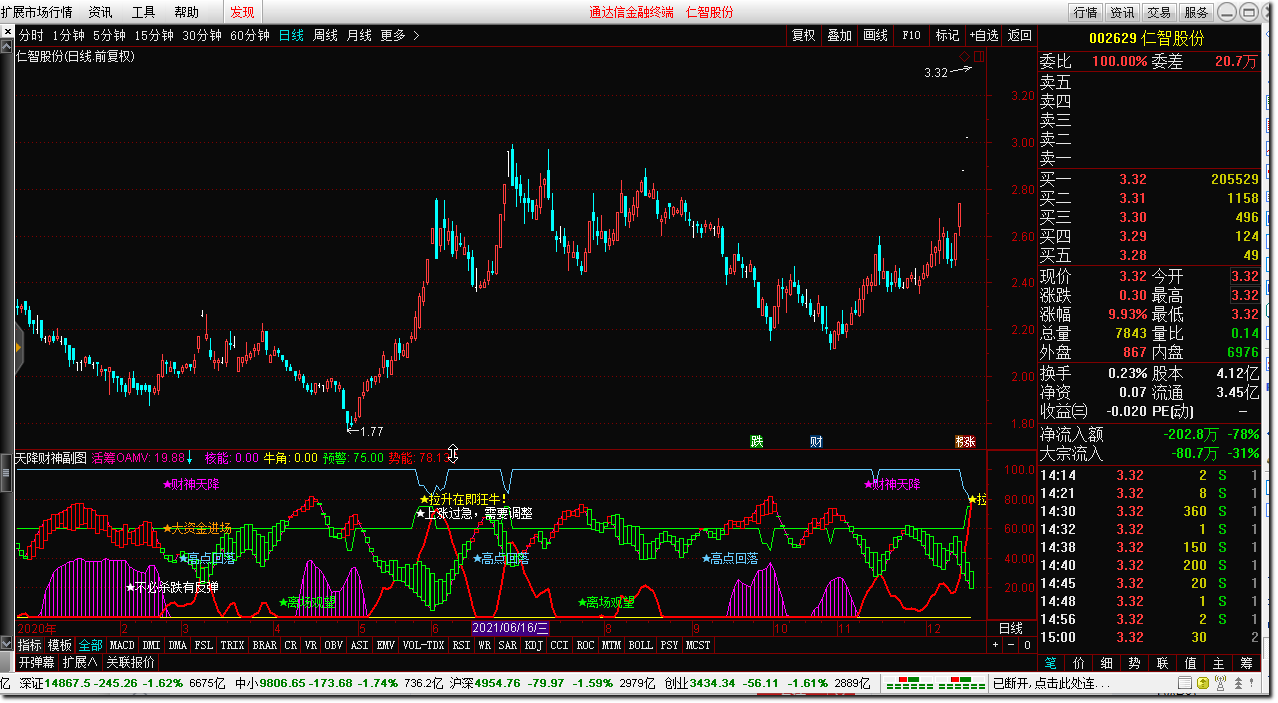1278x703 pixels.
Task: Switch chart to 周线 weekly period
Action: coord(325,35)
